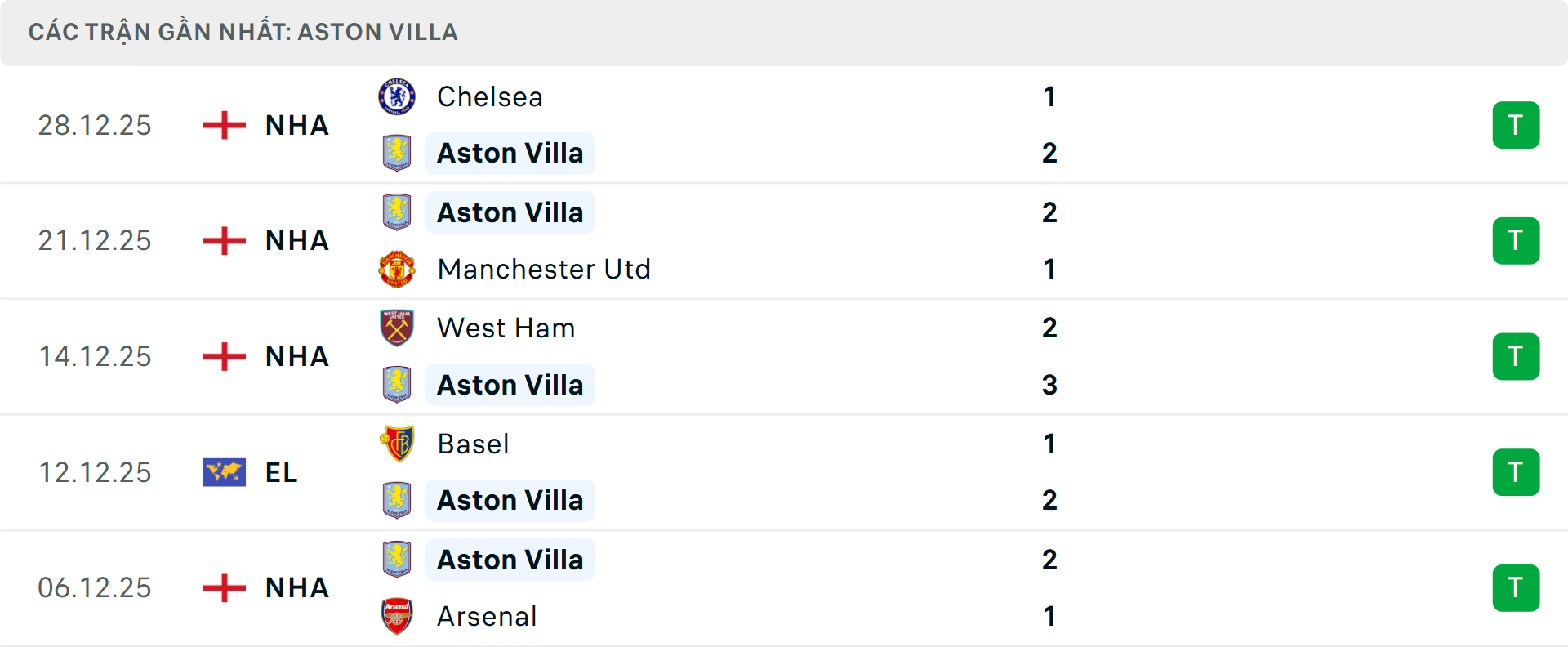Image resolution: width=1568 pixels, height=647 pixels.
Task: Click the Chelsea team name link
Action: (x=489, y=96)
